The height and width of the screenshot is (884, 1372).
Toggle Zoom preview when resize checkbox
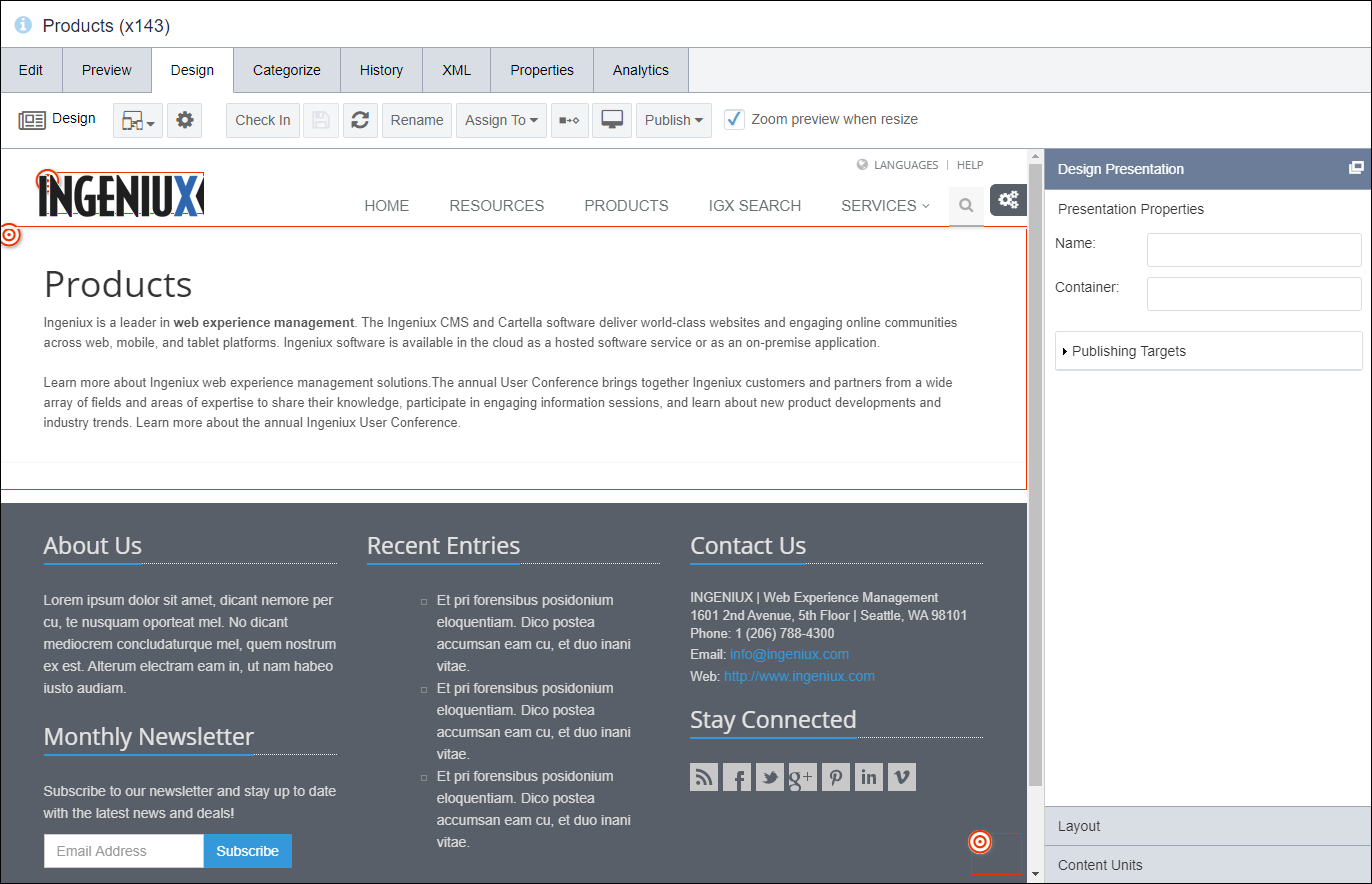[x=735, y=119]
